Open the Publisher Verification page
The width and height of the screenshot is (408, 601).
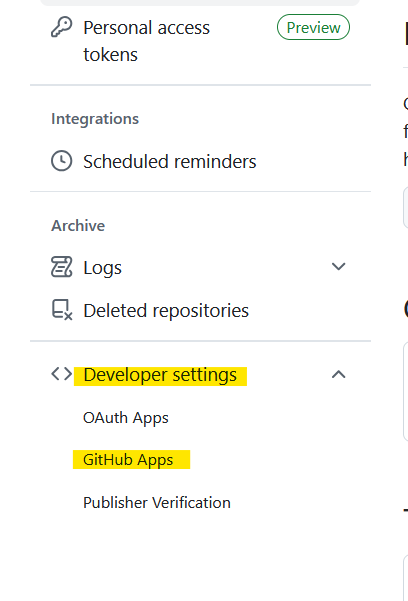pyautogui.click(x=157, y=502)
